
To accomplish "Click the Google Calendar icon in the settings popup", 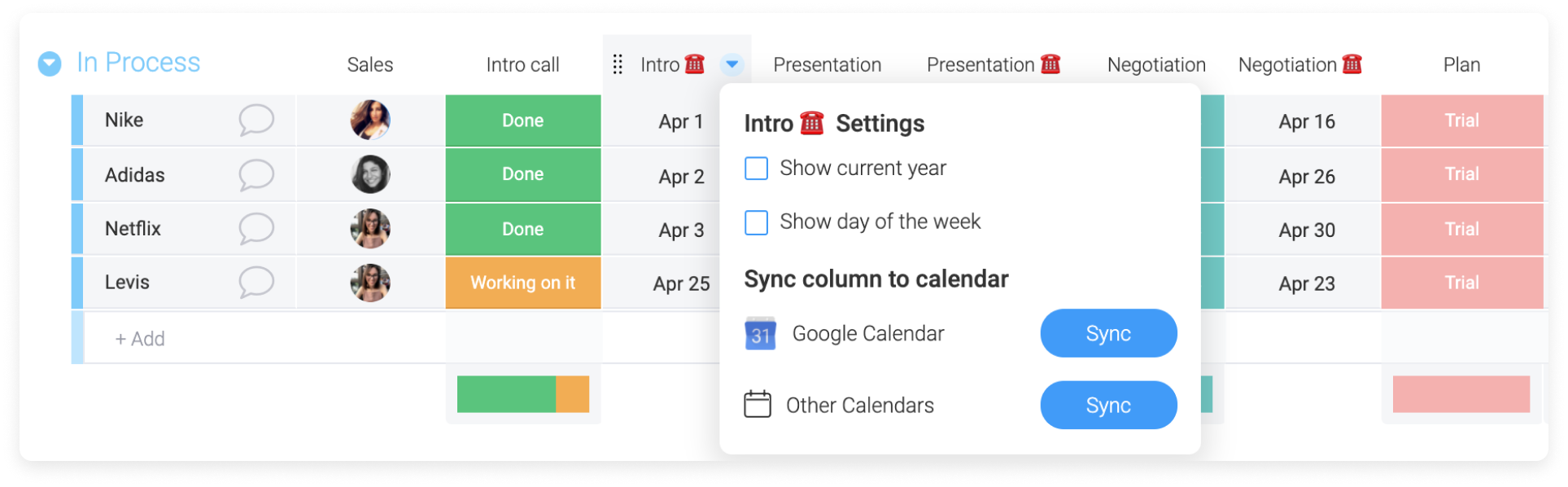I will [758, 333].
